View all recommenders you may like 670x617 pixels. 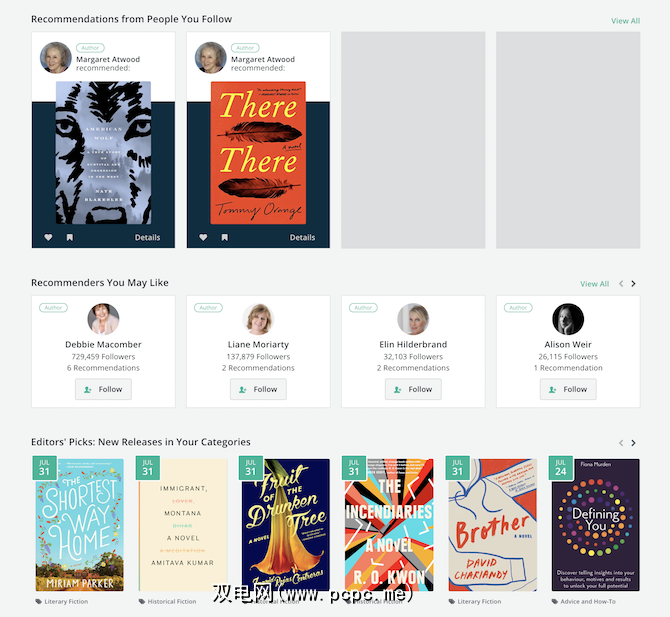coord(594,284)
